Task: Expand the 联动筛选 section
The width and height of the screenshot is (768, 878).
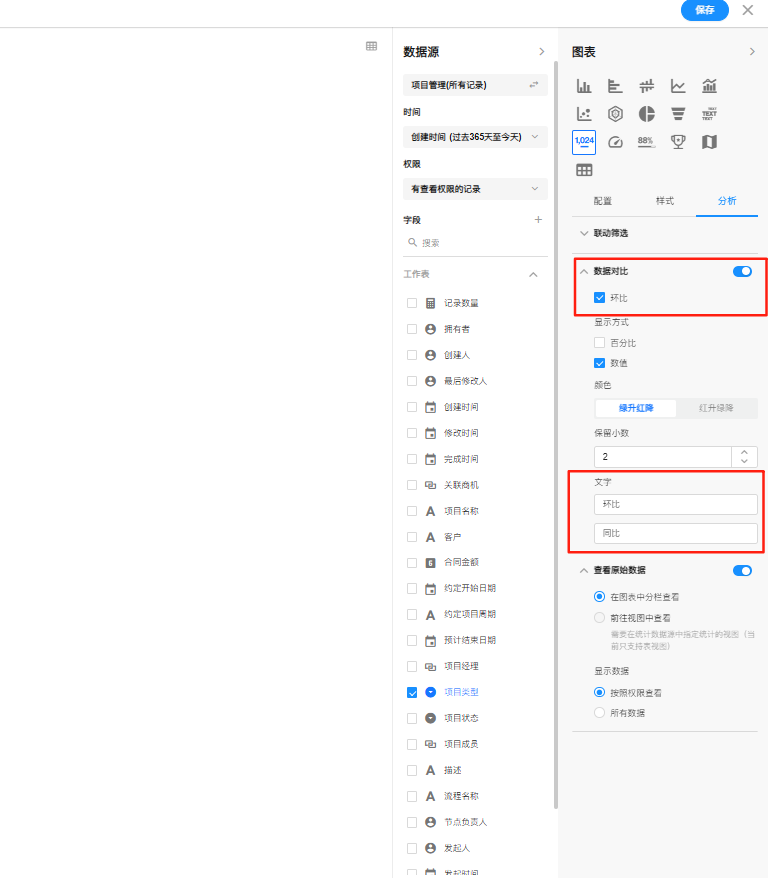Action: click(x=610, y=233)
